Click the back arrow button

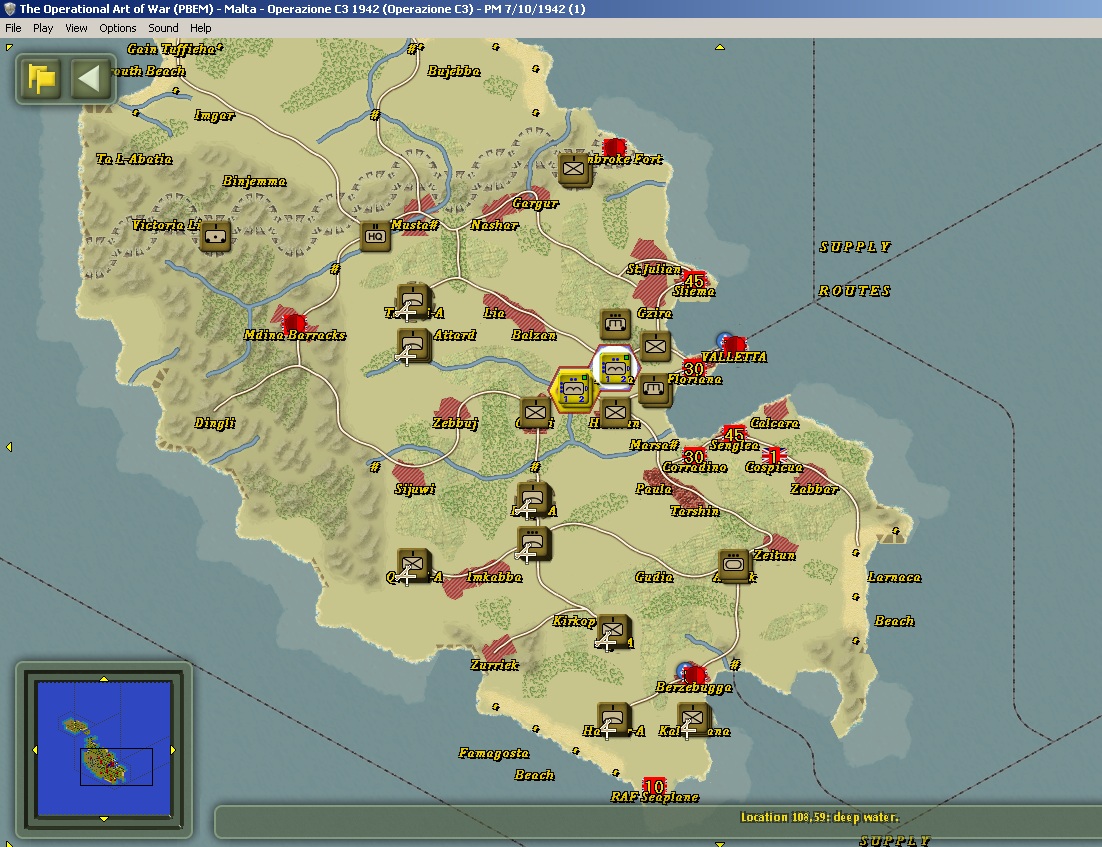(89, 79)
